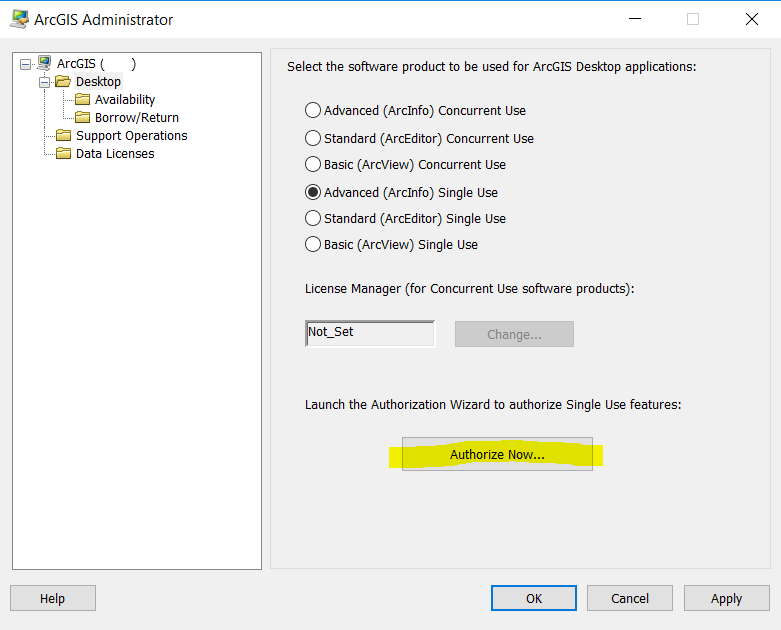Viewport: 781px width, 630px height.
Task: Click the OK button
Action: [x=534, y=598]
